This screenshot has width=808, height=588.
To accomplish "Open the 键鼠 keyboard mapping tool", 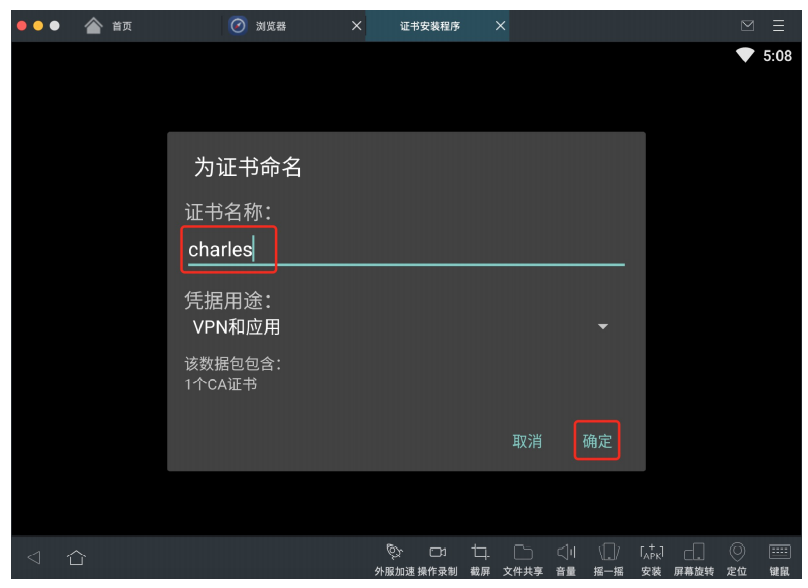I will [780, 559].
